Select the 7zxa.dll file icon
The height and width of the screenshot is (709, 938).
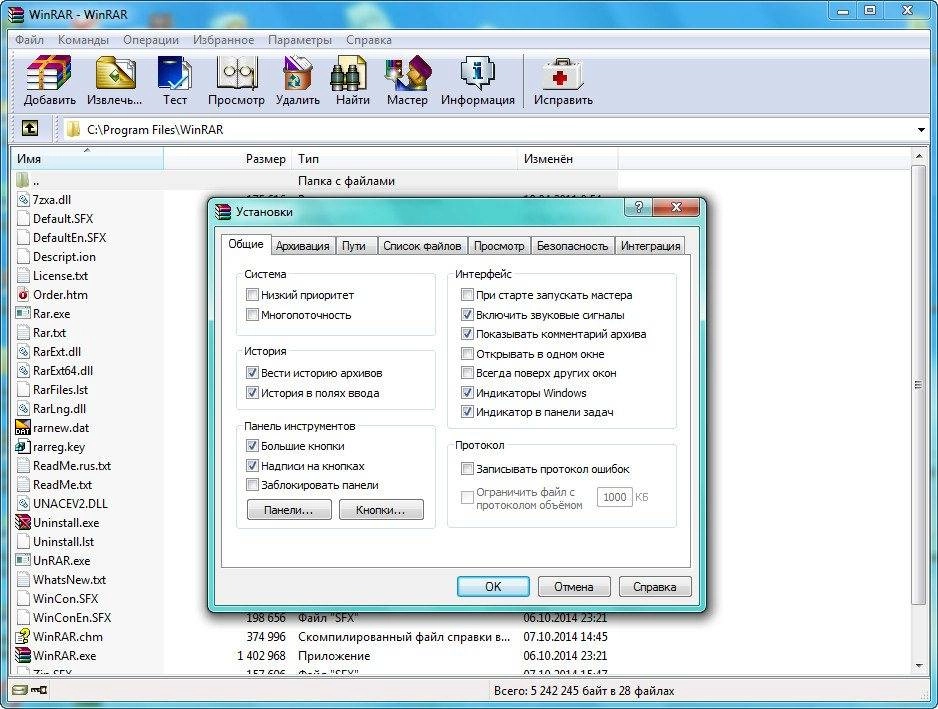click(x=23, y=199)
